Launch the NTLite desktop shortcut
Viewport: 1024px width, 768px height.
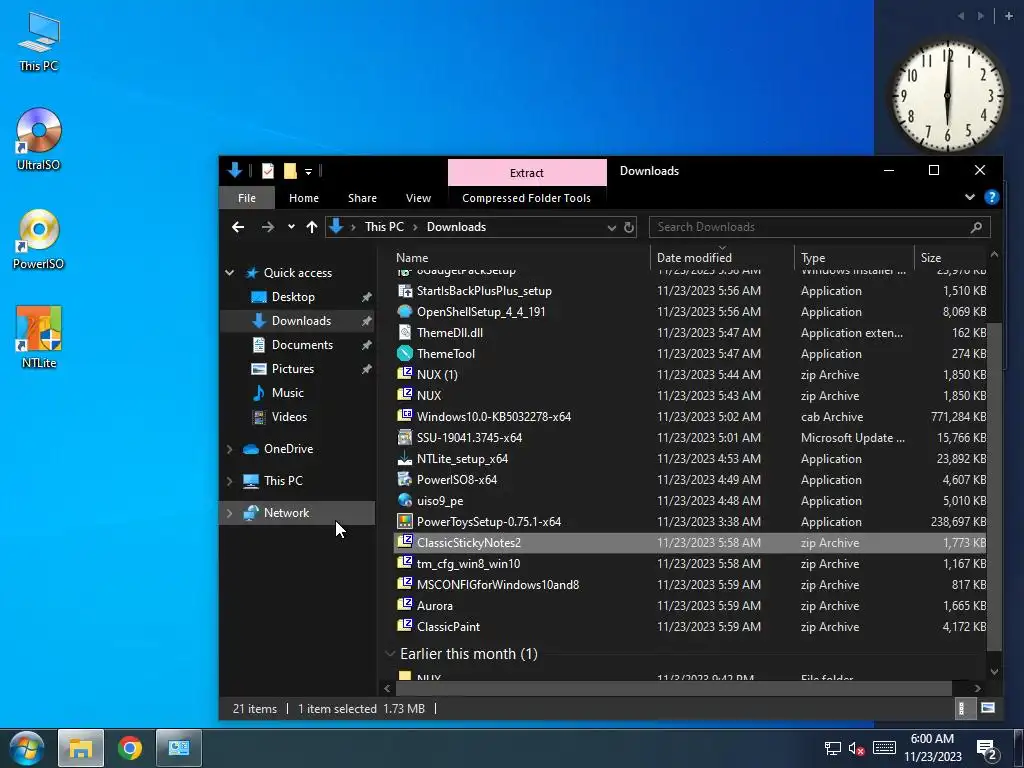[x=39, y=338]
